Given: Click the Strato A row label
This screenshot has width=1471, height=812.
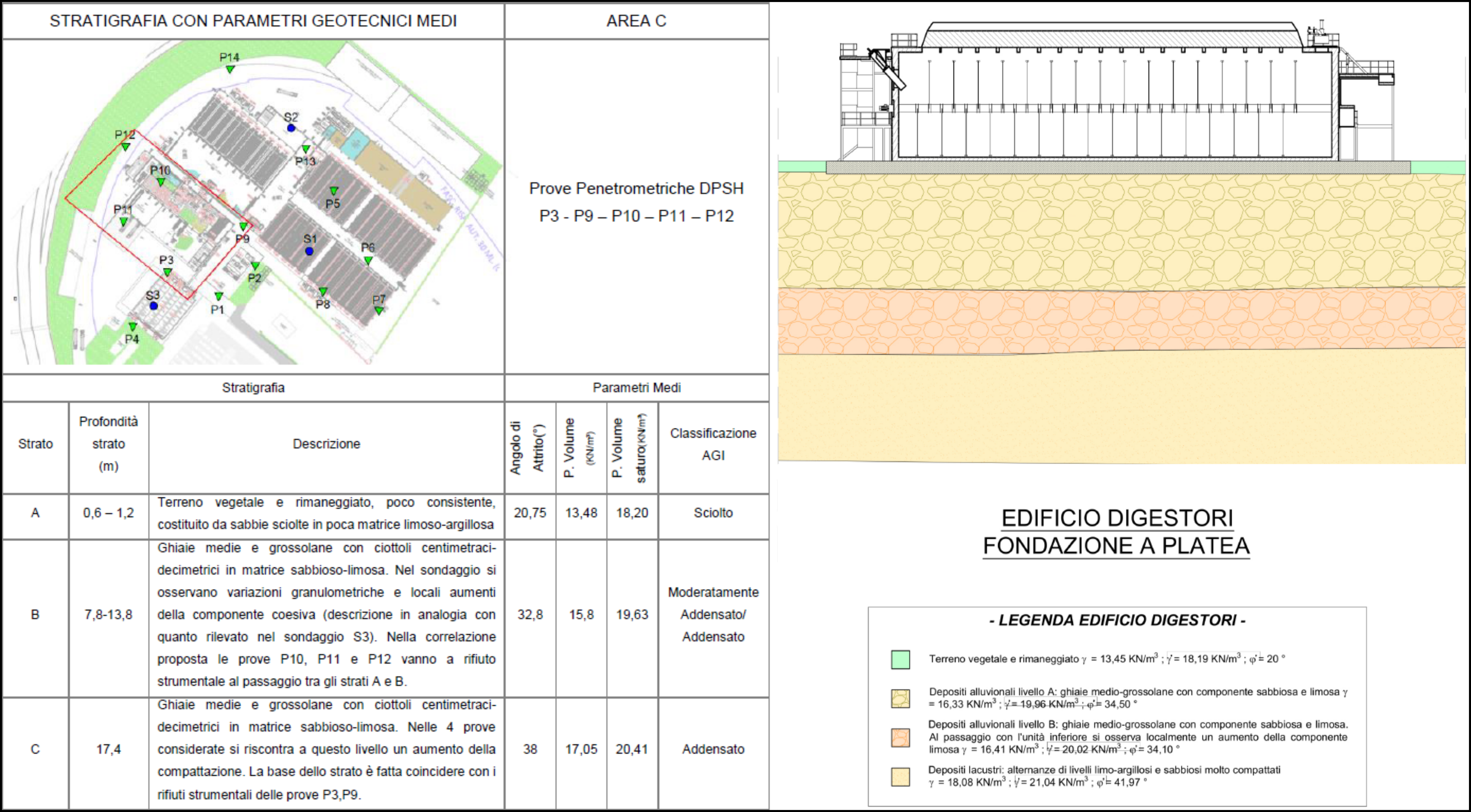Looking at the screenshot, I should pos(35,513).
